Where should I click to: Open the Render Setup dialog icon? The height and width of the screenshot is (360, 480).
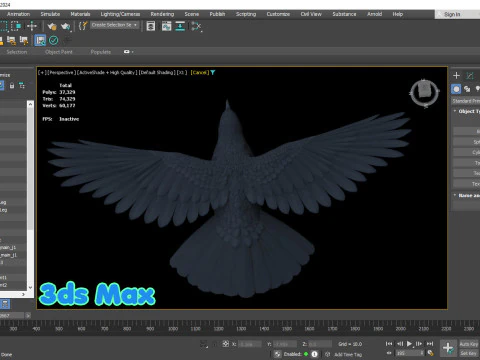pyautogui.click(x=151, y=26)
